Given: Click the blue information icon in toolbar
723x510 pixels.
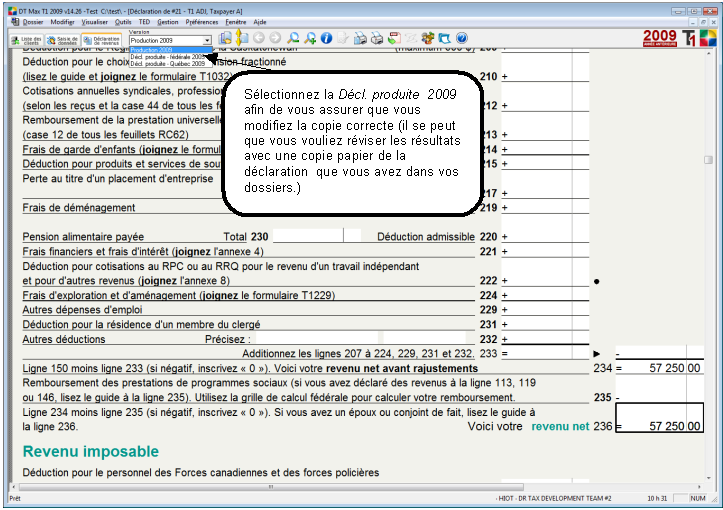Looking at the screenshot, I should coord(327,39).
